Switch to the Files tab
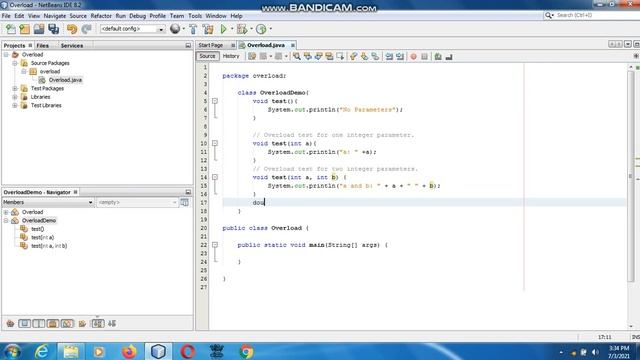Viewport: 640px width, 360px height. (x=42, y=46)
